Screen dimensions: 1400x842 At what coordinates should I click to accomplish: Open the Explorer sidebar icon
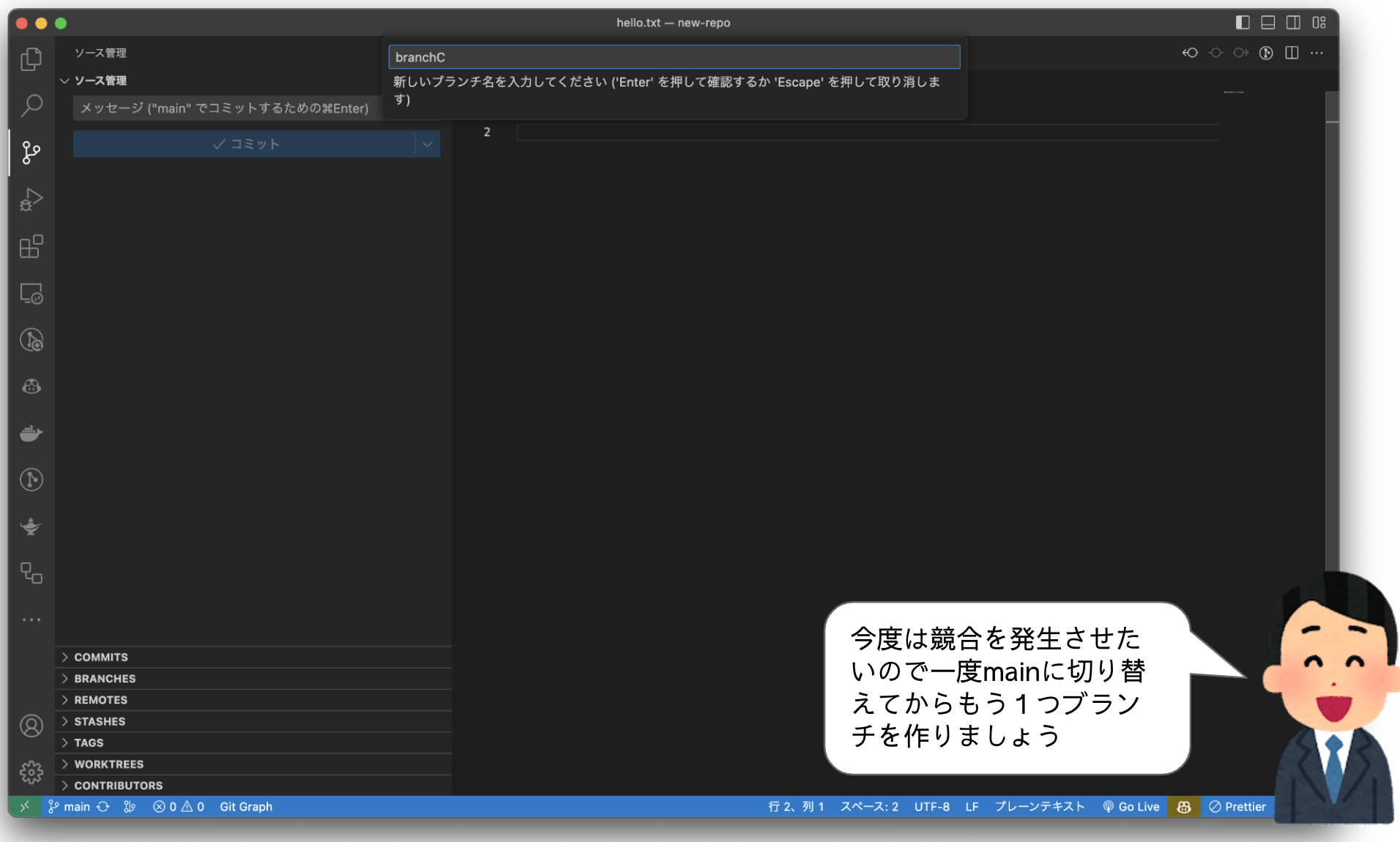coord(31,59)
